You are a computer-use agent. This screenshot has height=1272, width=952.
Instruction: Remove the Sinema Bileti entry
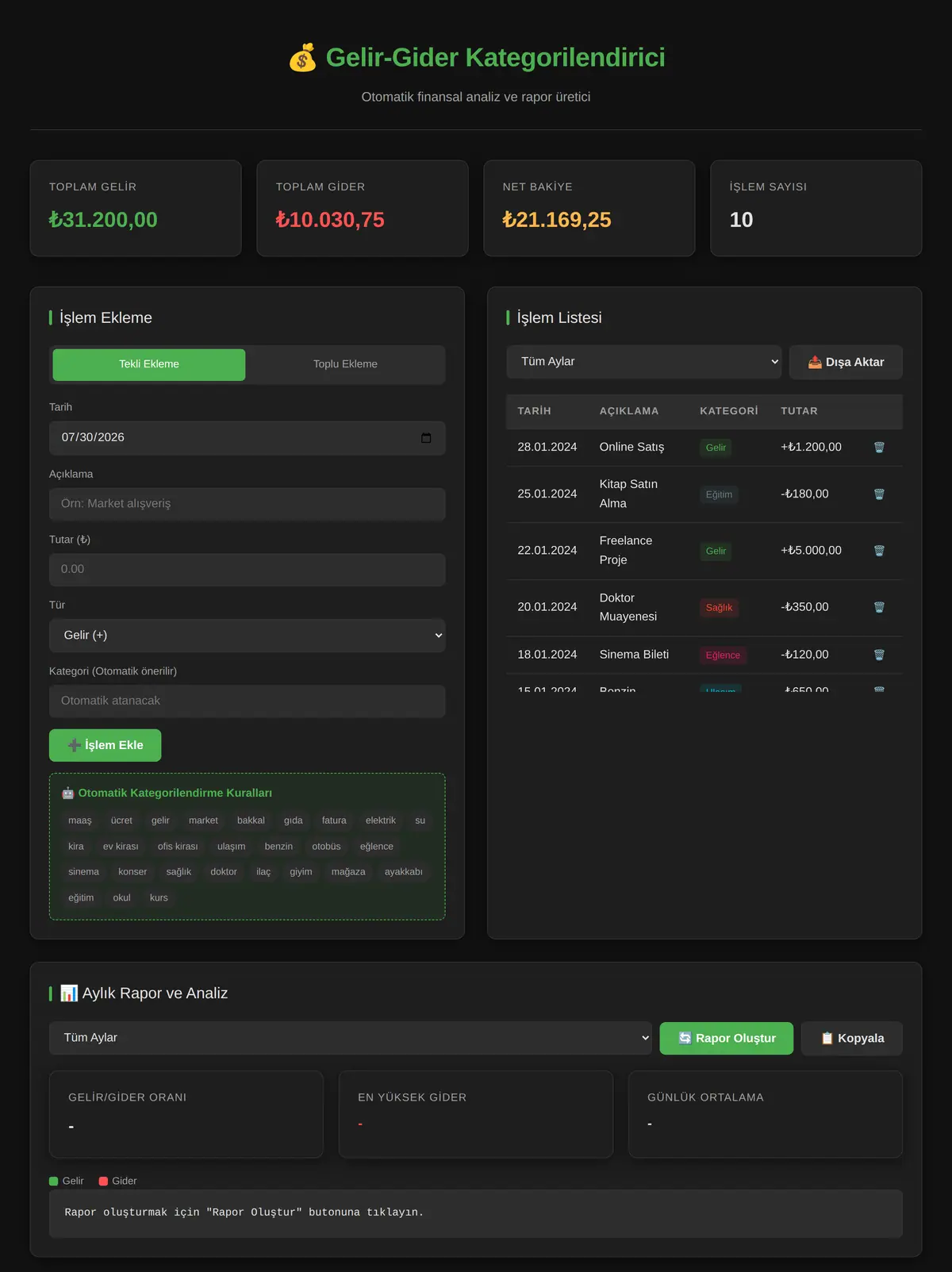pyautogui.click(x=879, y=655)
